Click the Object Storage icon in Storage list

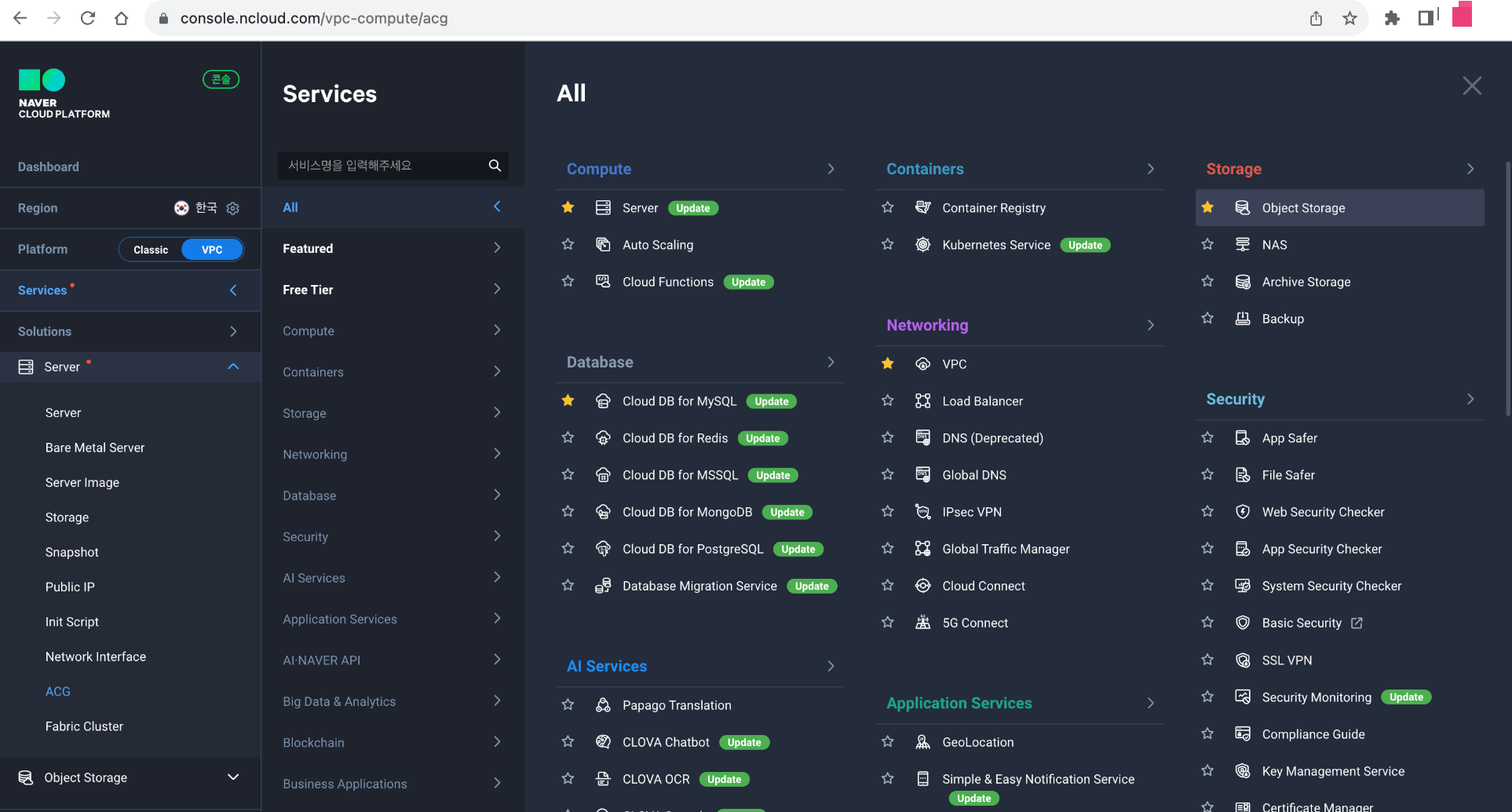[x=1243, y=207]
